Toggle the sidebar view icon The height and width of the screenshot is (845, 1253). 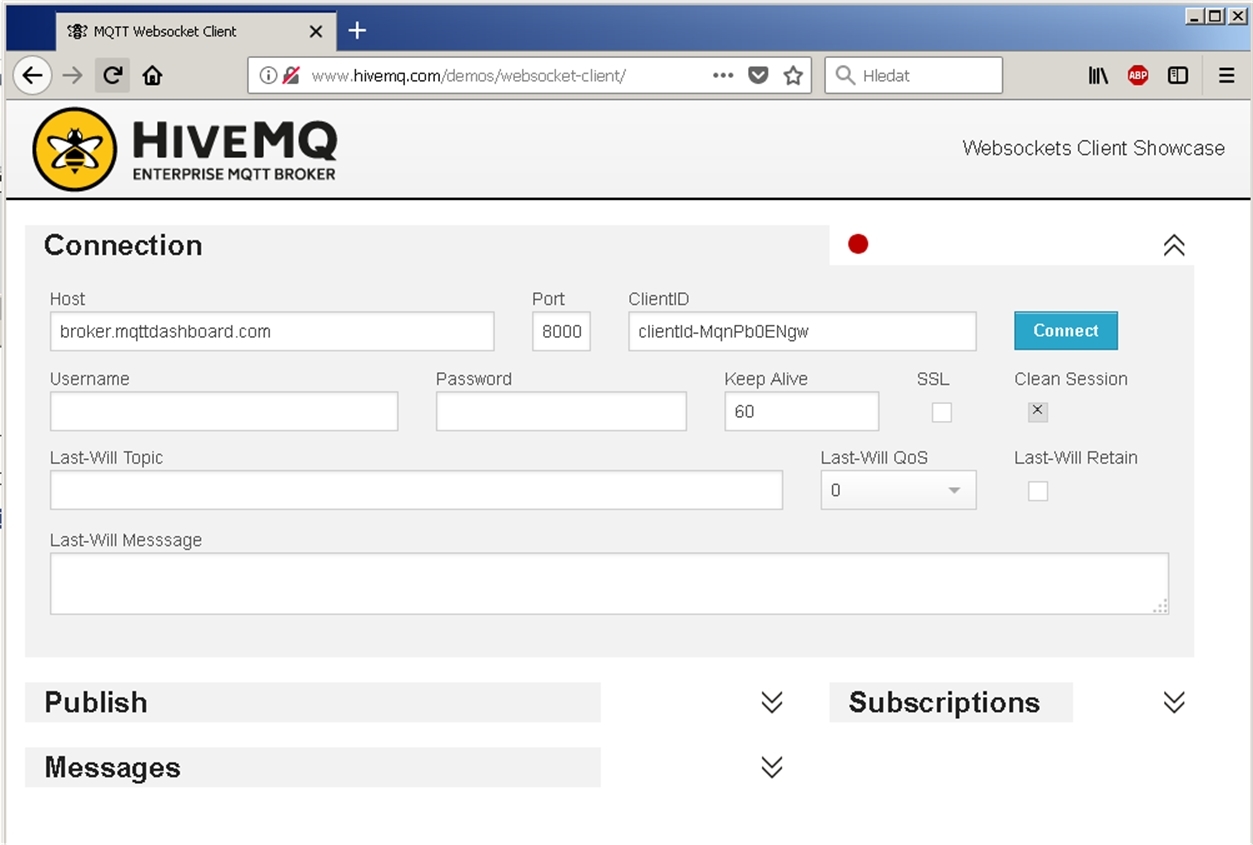pyautogui.click(x=1178, y=75)
